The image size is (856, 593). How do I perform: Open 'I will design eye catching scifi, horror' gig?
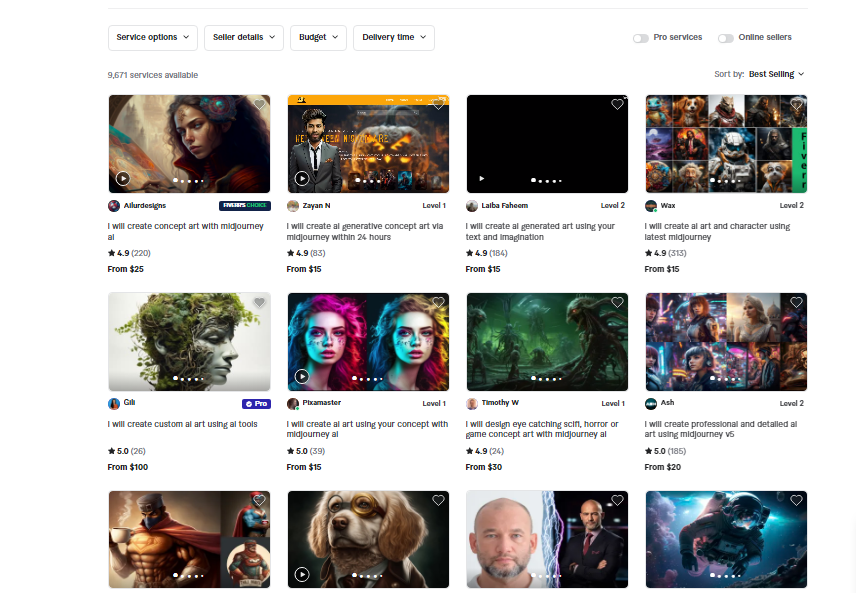(542, 429)
